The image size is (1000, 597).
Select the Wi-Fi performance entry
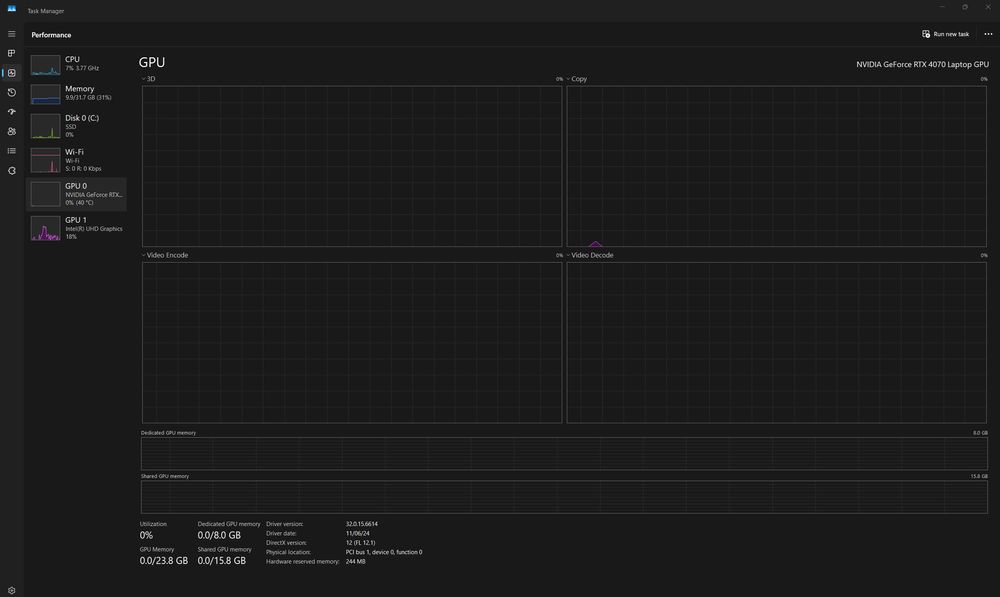76,159
